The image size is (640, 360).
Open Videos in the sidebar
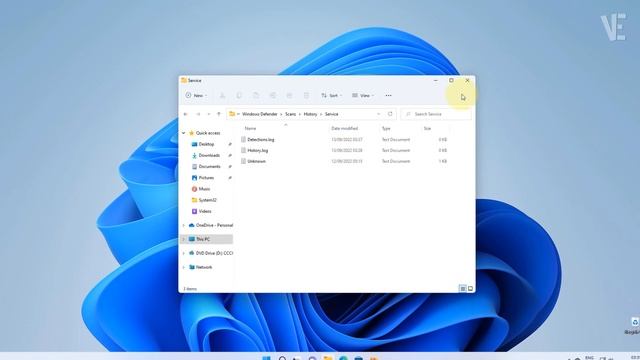(205, 211)
